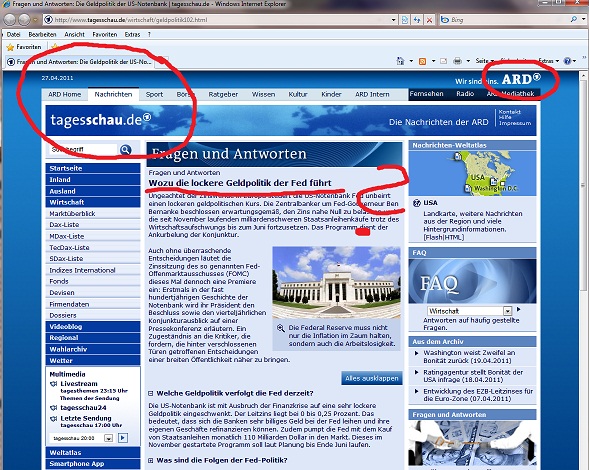Open the Favoriten star button
This screenshot has width=589, height=470.
coord(24,47)
